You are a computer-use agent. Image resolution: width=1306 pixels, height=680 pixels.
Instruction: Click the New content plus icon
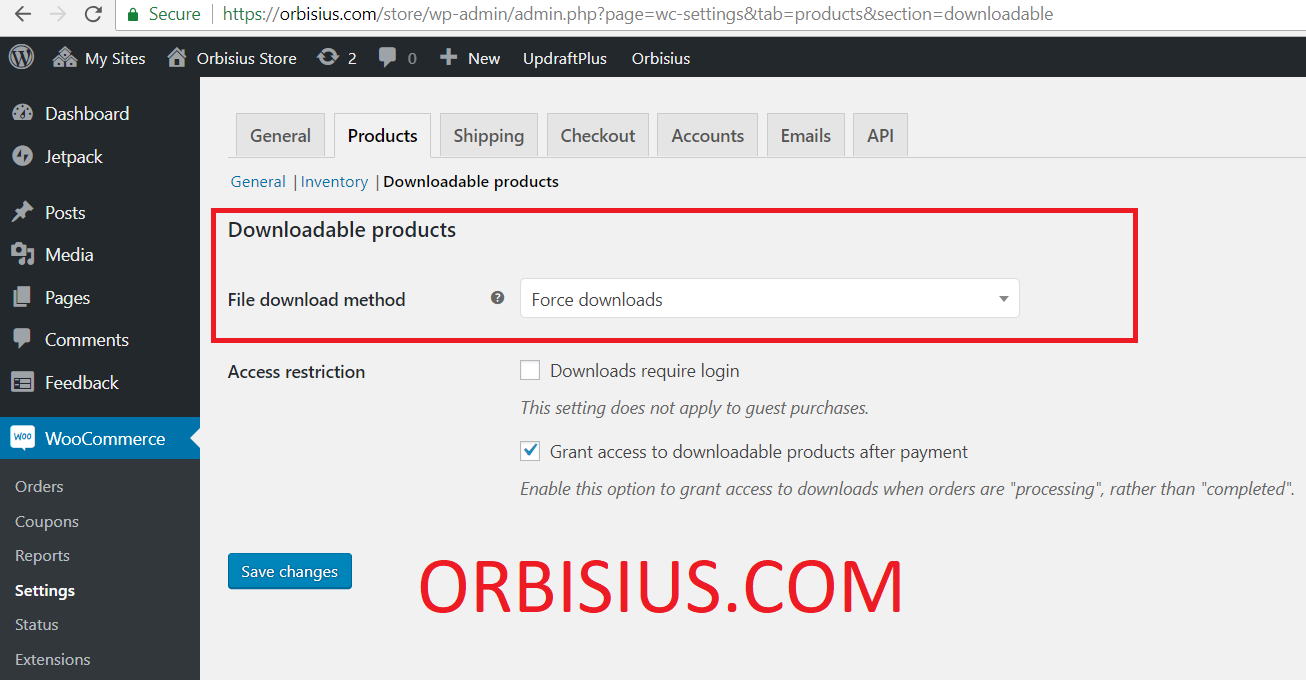(x=449, y=58)
